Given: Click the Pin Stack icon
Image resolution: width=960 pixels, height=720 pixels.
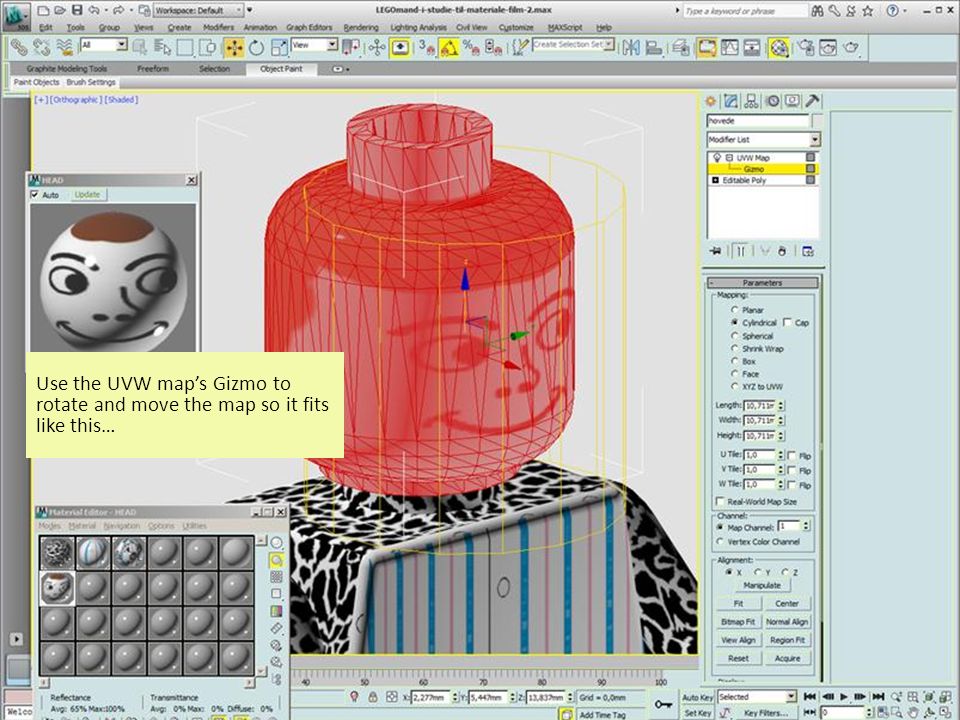Looking at the screenshot, I should point(715,251).
